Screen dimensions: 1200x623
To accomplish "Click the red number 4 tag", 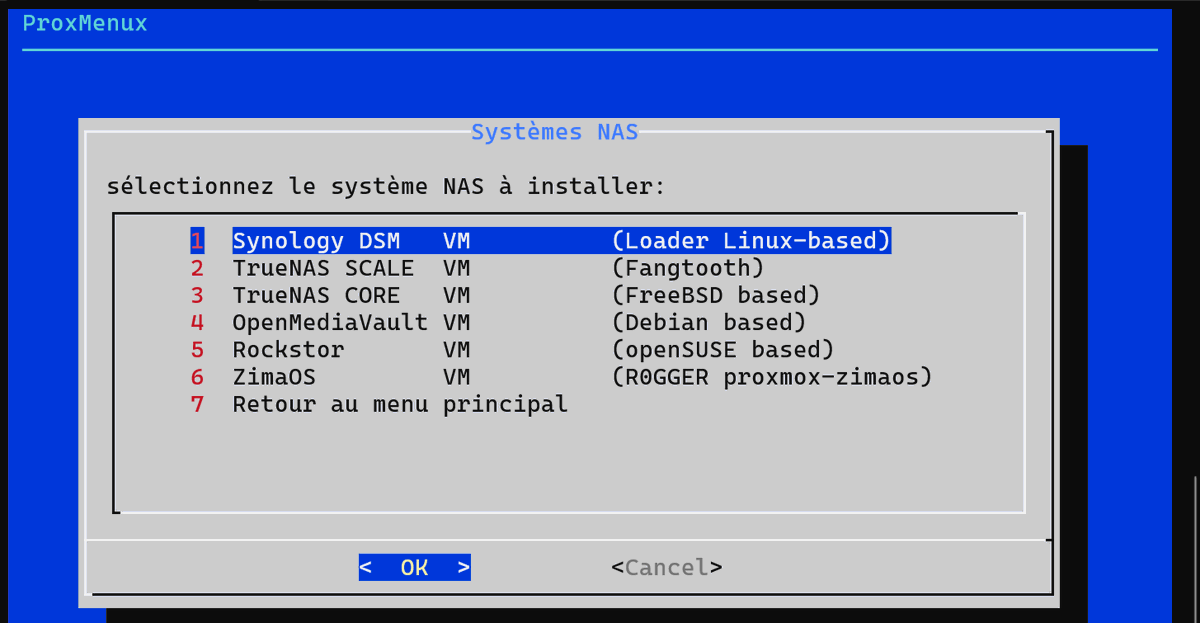I will click(x=197, y=323).
